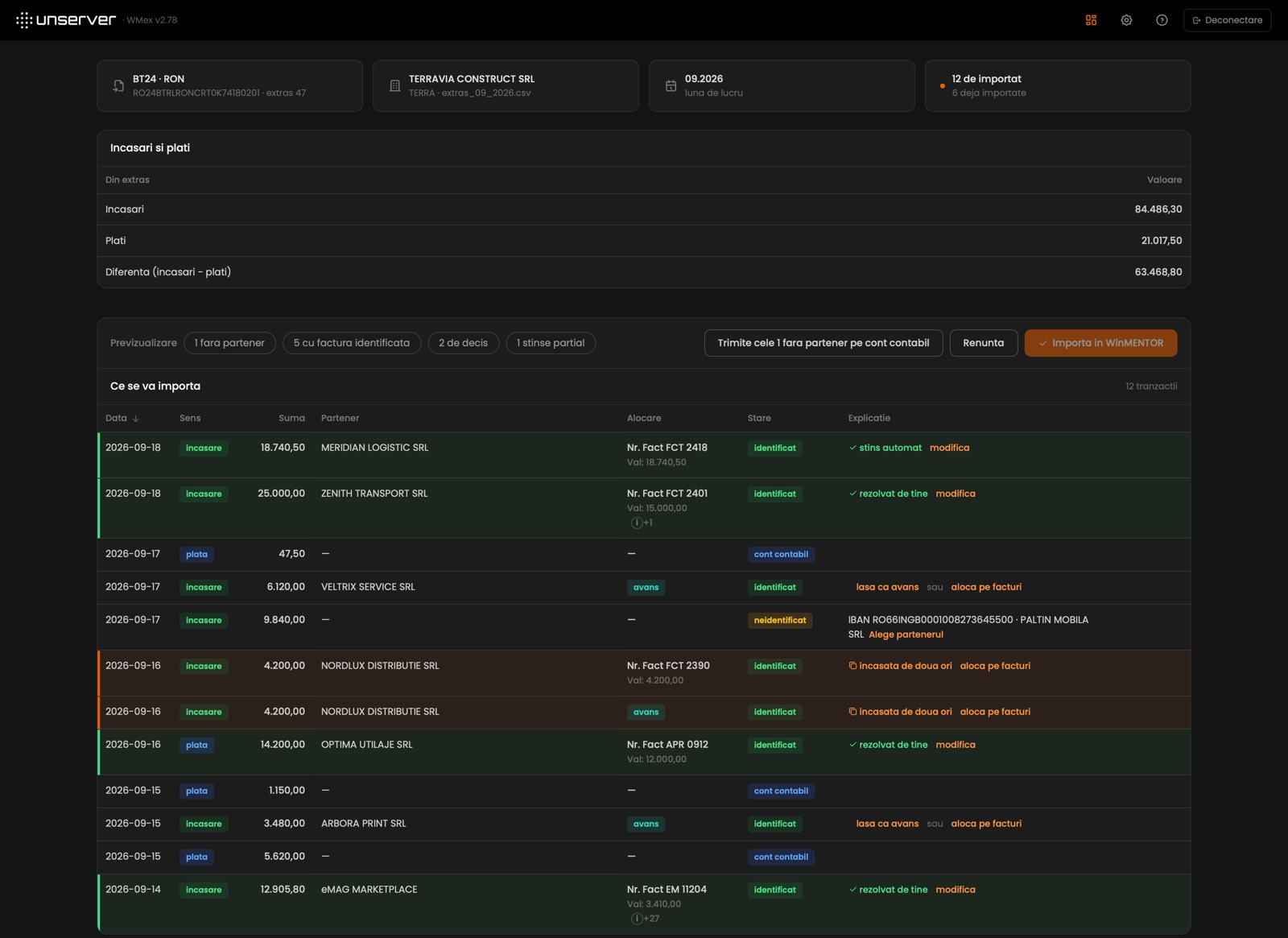Image resolution: width=1288 pixels, height=938 pixels.
Task: Choose lasa ca avans for ARBORA PRINT
Action: point(887,824)
